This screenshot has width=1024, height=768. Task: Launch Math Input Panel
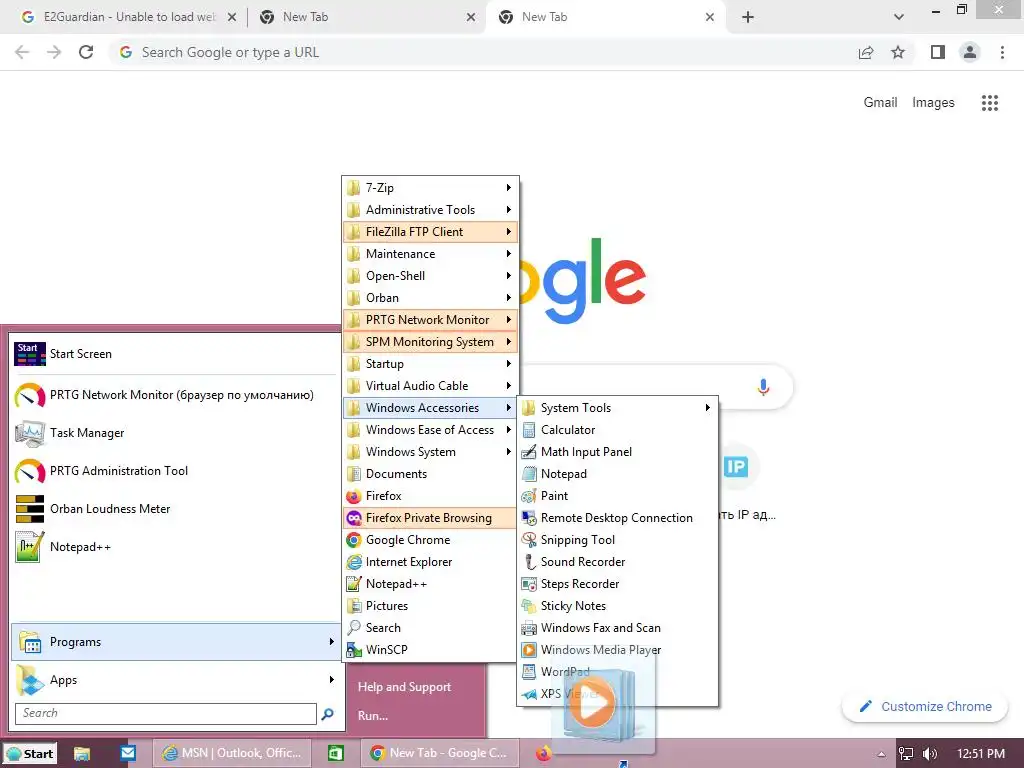pyautogui.click(x=617, y=452)
